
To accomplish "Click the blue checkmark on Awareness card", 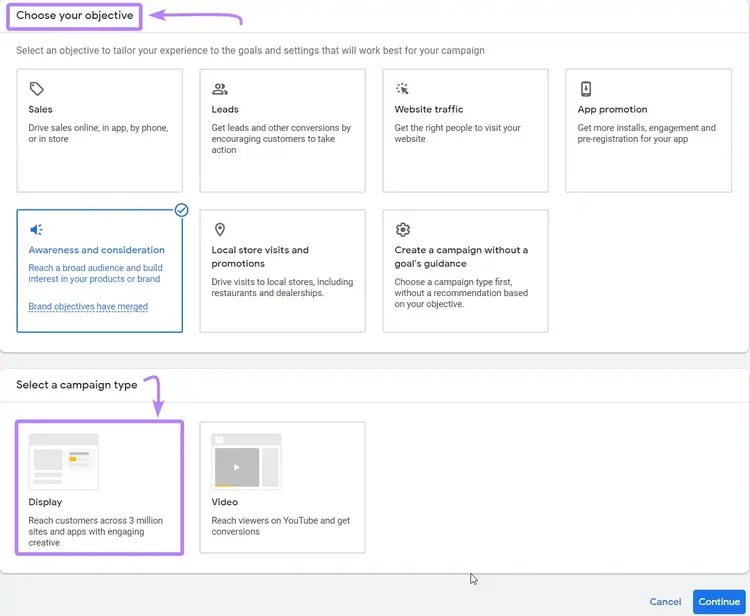I will pos(181,210).
